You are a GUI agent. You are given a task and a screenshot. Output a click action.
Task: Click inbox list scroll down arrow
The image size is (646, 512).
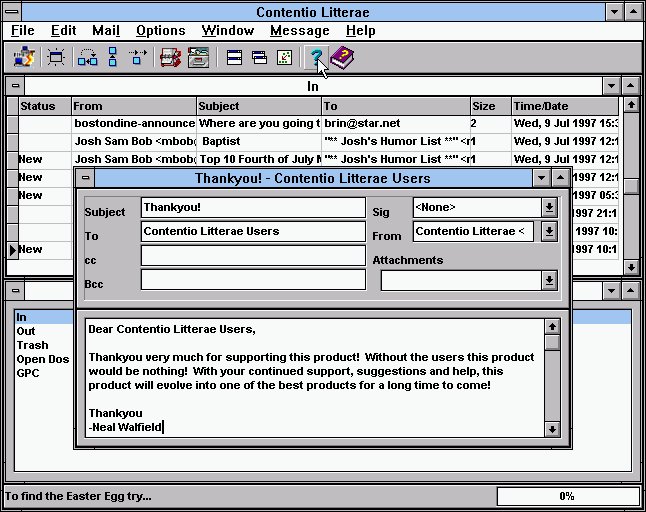click(x=631, y=267)
